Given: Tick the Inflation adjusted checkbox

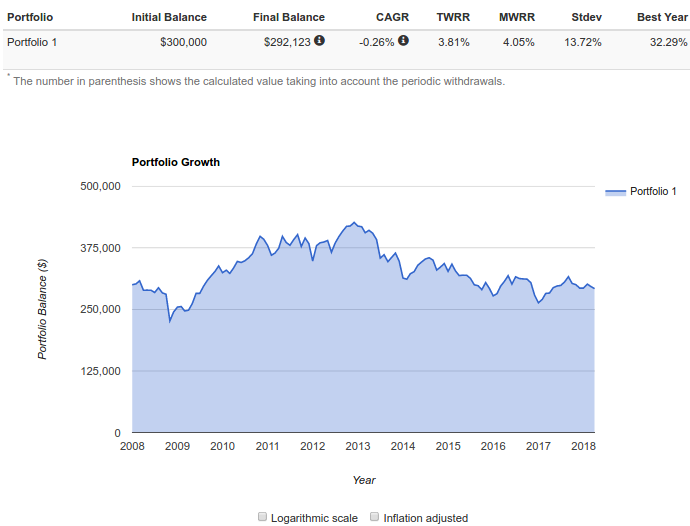Looking at the screenshot, I should click(374, 516).
